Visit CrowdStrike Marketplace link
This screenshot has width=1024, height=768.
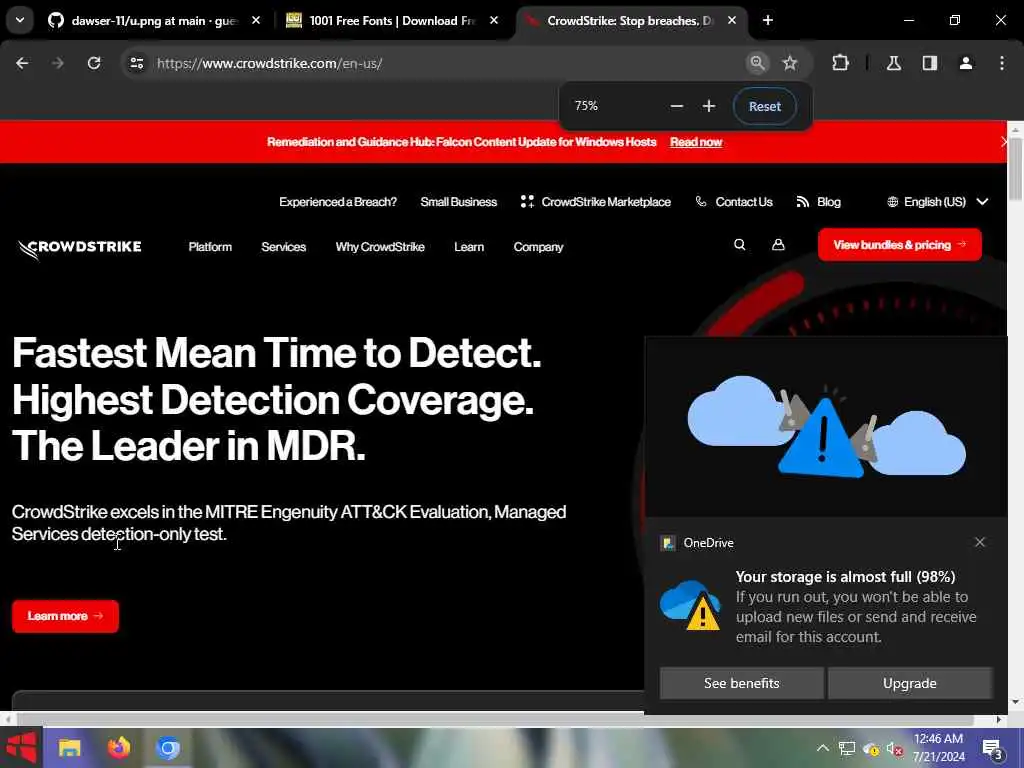596,202
